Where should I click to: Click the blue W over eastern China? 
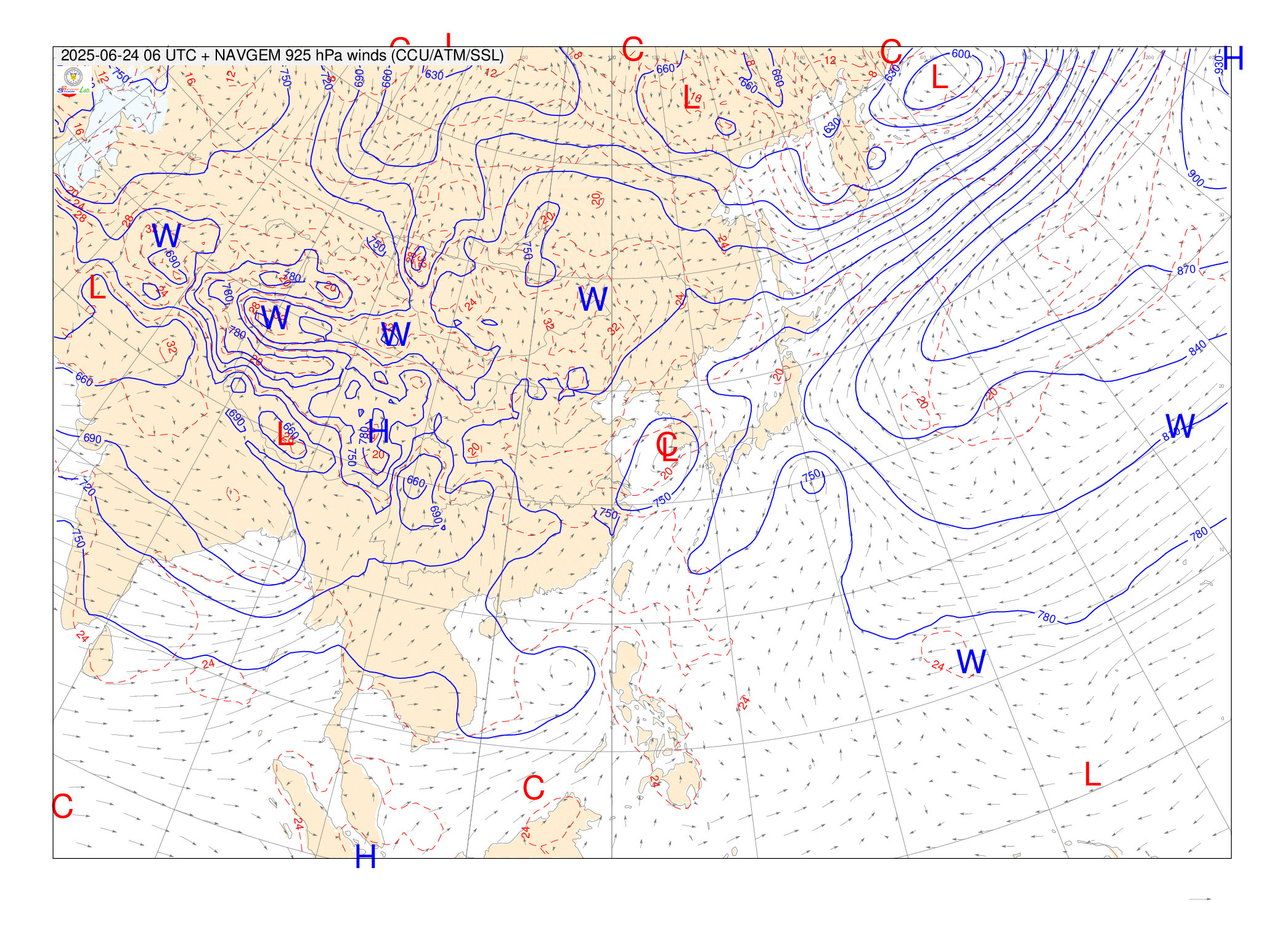coord(592,299)
